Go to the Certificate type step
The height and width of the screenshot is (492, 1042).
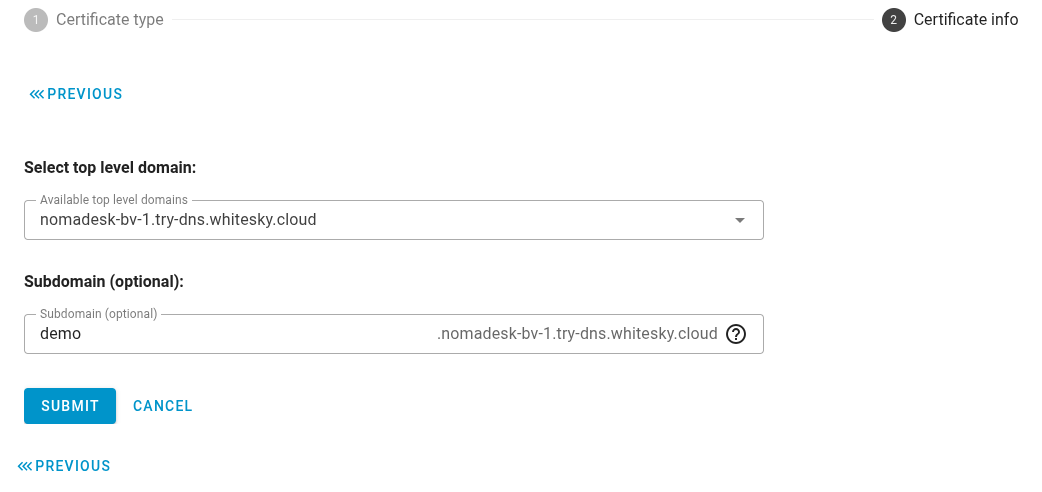pos(109,20)
